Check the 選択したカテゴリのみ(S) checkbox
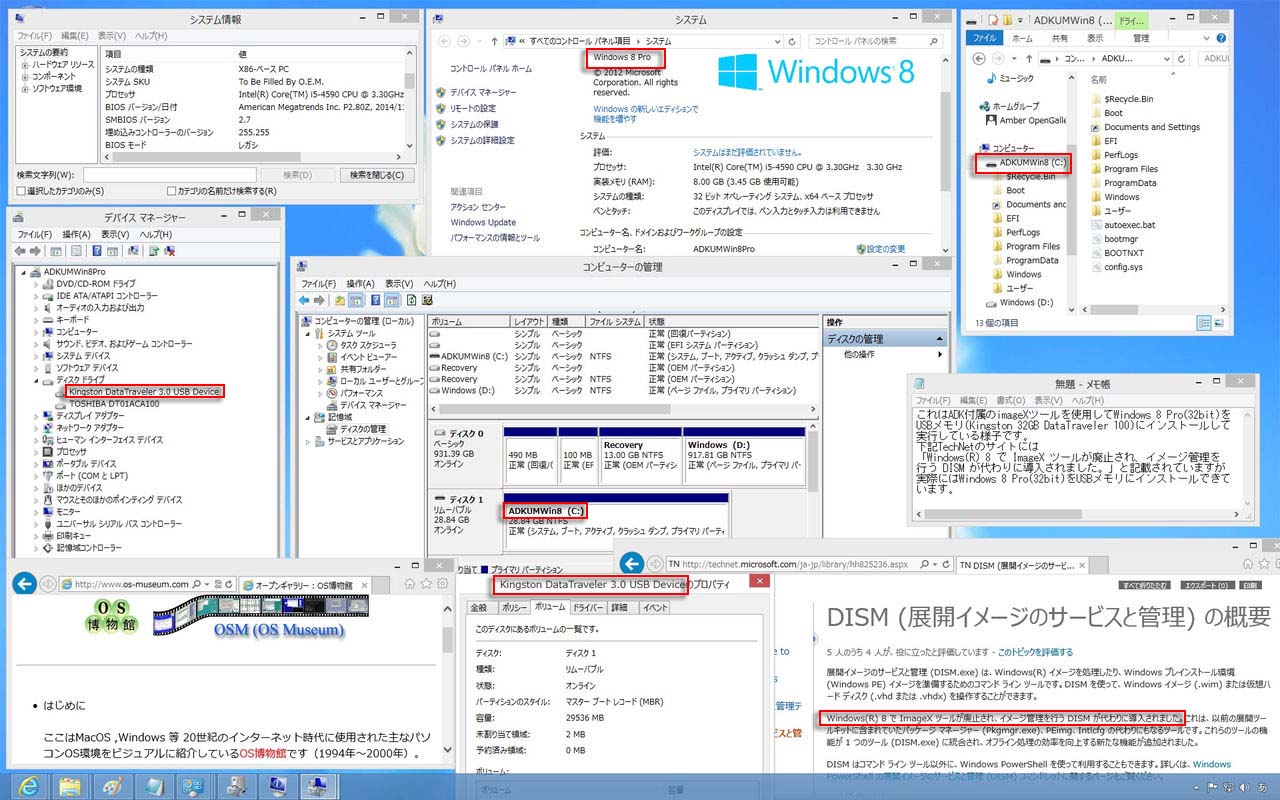Viewport: 1280px width, 800px height. (21, 191)
